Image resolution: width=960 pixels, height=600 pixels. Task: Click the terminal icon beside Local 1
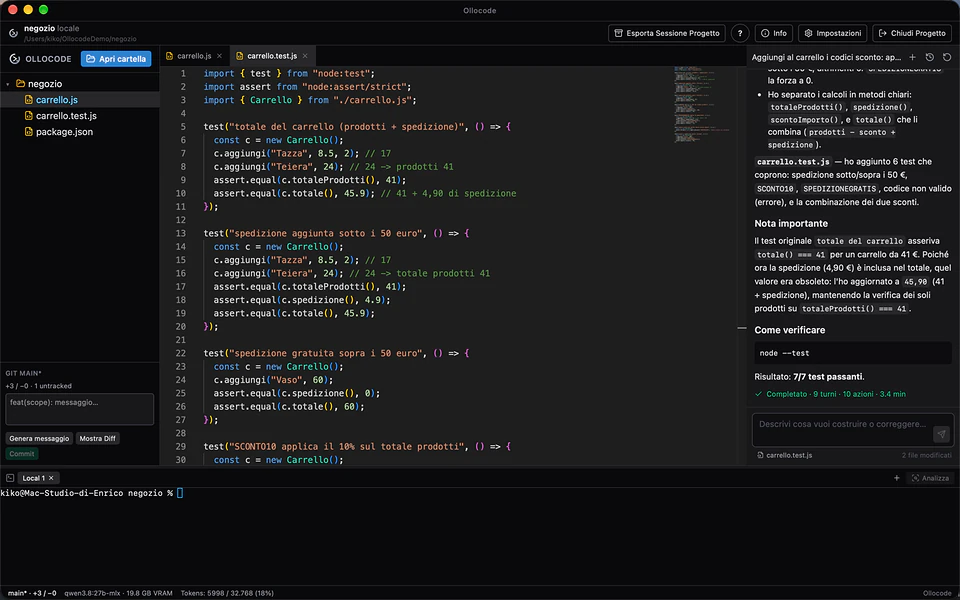point(10,478)
